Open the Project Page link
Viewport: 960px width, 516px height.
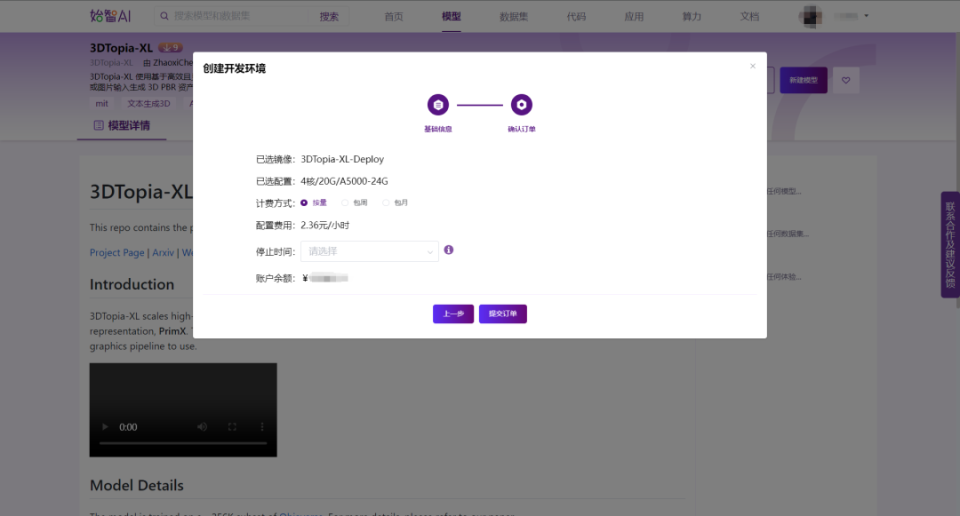pos(117,252)
